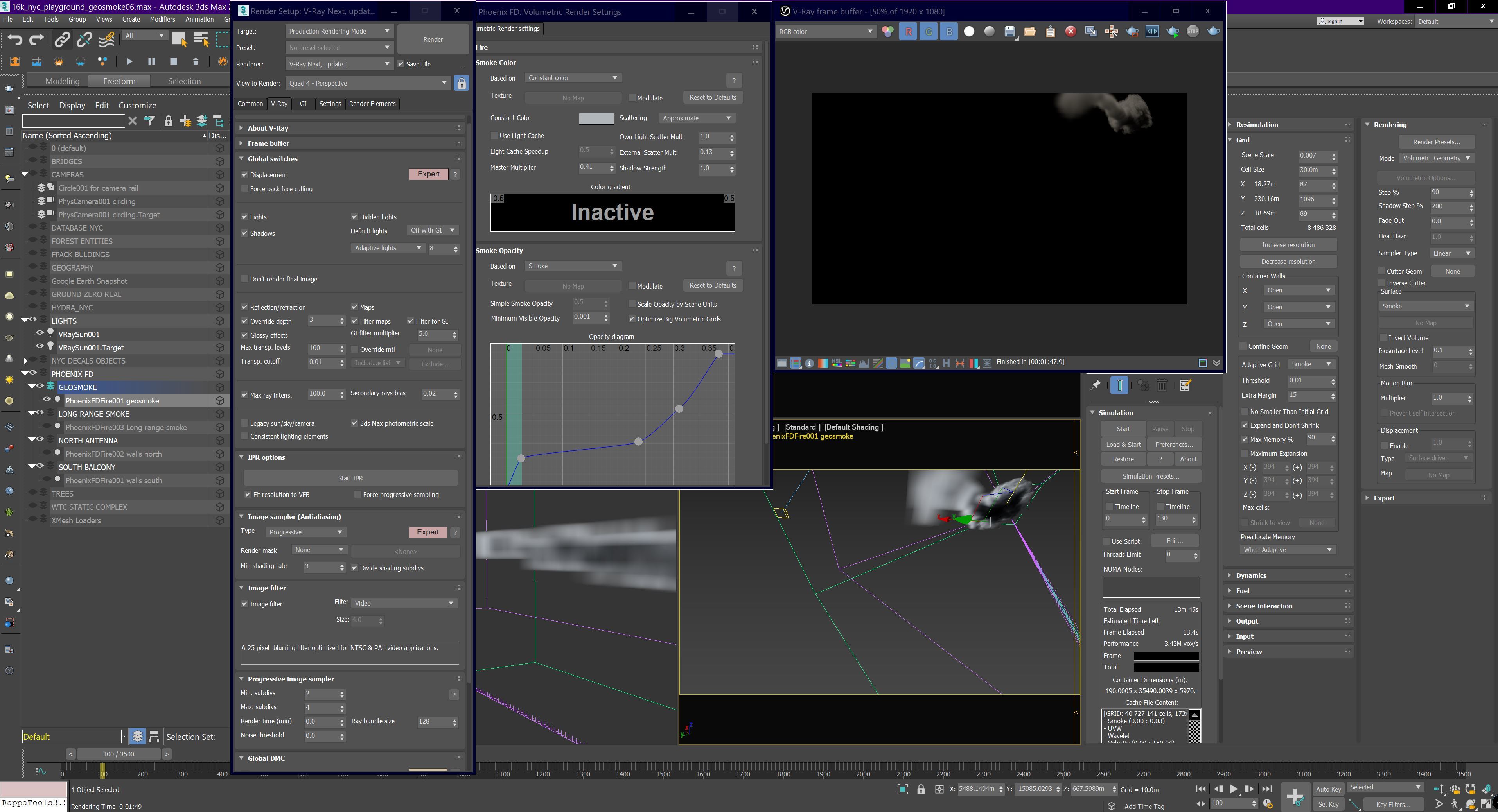Toggle the Hidden lights checkbox

coord(354,217)
